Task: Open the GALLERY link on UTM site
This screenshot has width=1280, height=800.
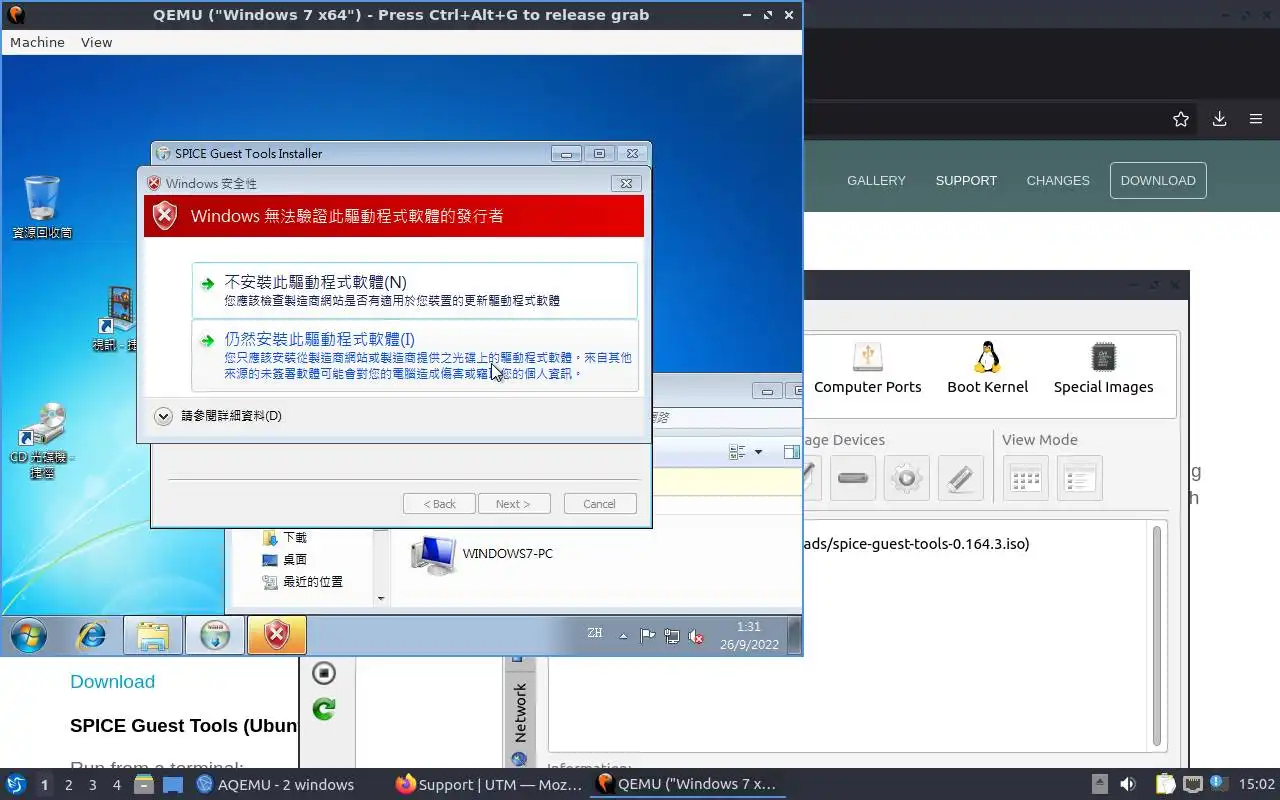Action: coord(876,181)
